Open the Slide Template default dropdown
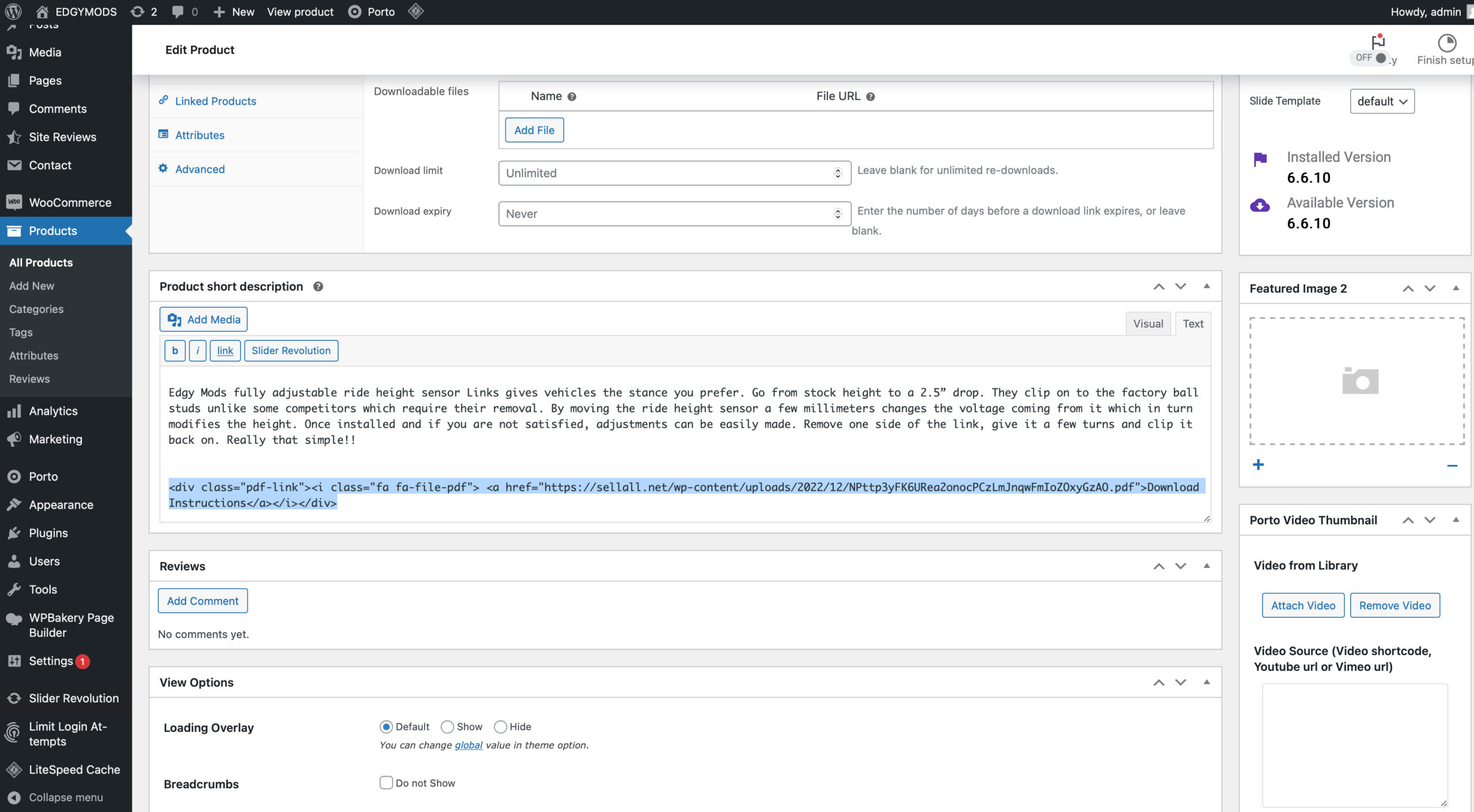The width and height of the screenshot is (1474, 812). coord(1382,101)
